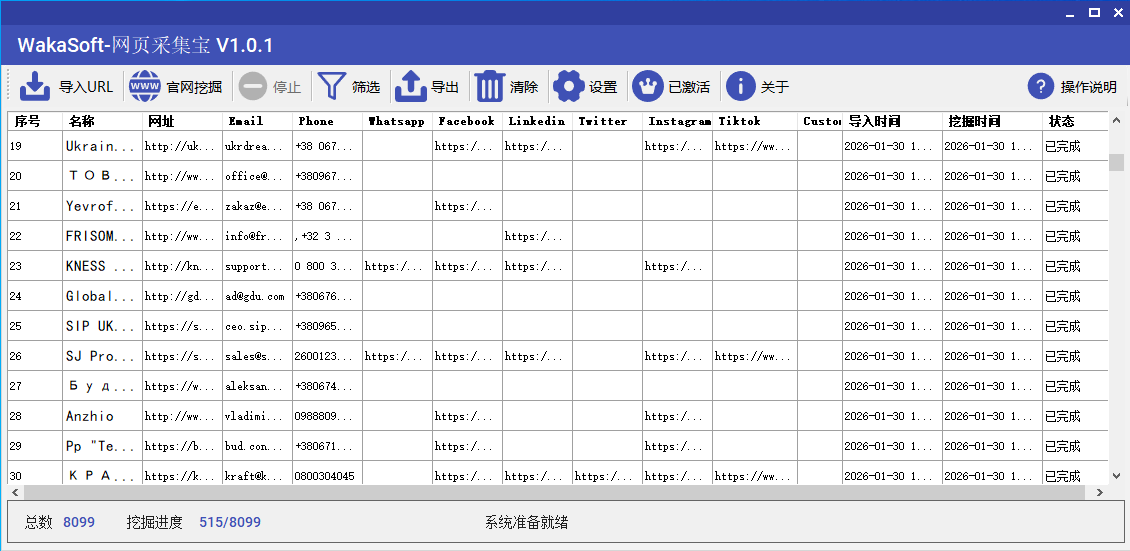Select the Anzhio name cell
This screenshot has height=551, width=1130.
(91, 416)
